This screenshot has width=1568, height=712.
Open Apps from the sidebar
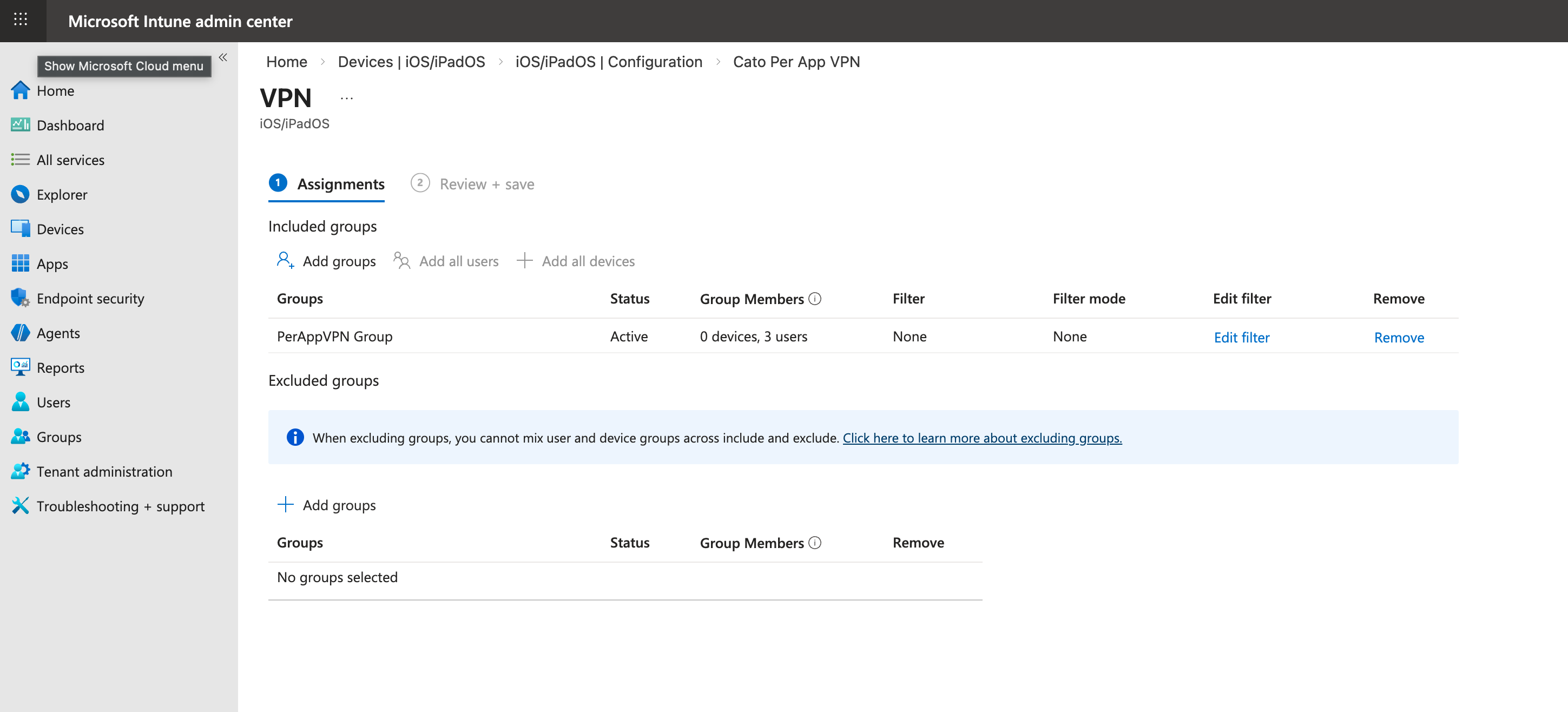[52, 264]
